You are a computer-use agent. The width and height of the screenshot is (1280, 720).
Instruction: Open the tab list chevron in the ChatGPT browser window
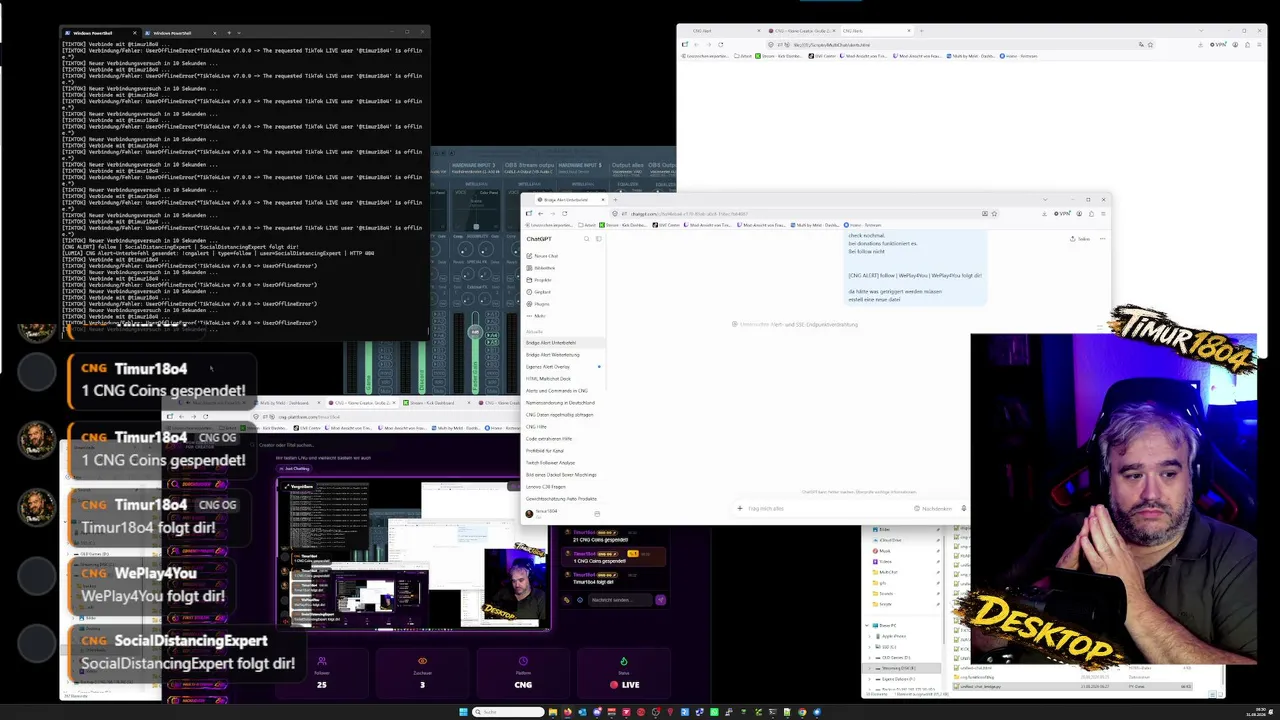pyautogui.click(x=1046, y=200)
